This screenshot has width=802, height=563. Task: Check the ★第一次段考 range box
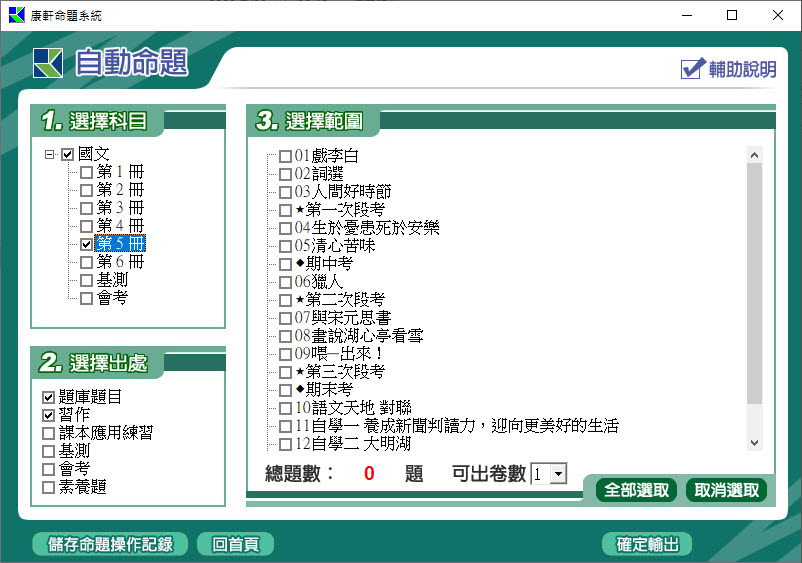(x=286, y=210)
